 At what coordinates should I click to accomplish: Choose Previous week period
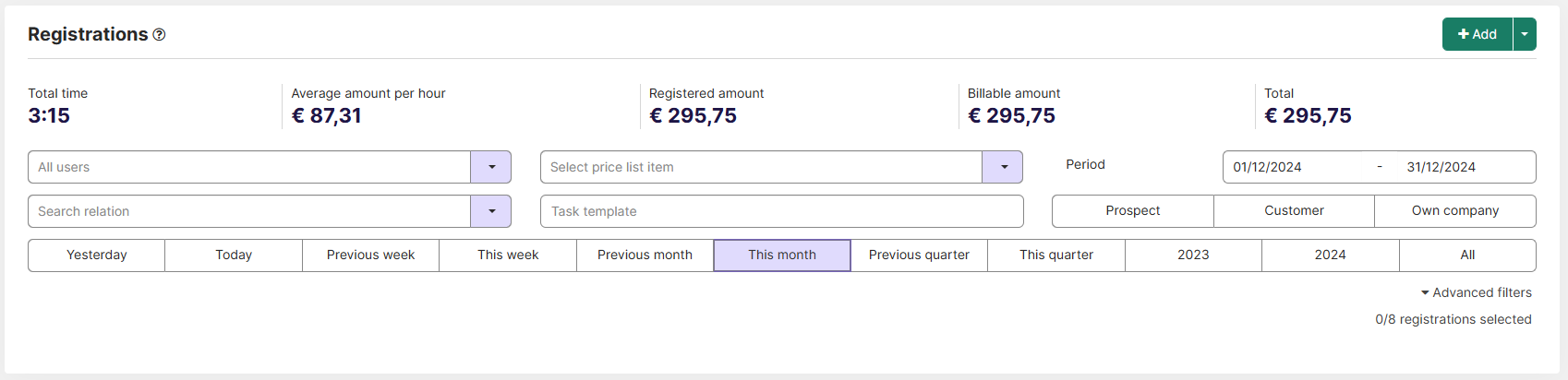[370, 255]
